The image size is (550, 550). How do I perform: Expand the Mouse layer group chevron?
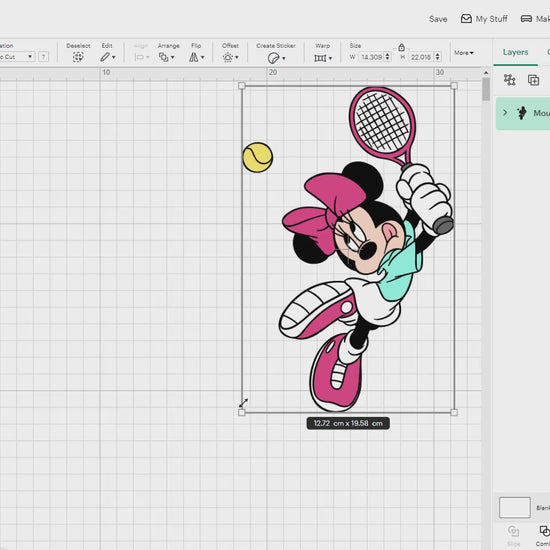pos(505,113)
